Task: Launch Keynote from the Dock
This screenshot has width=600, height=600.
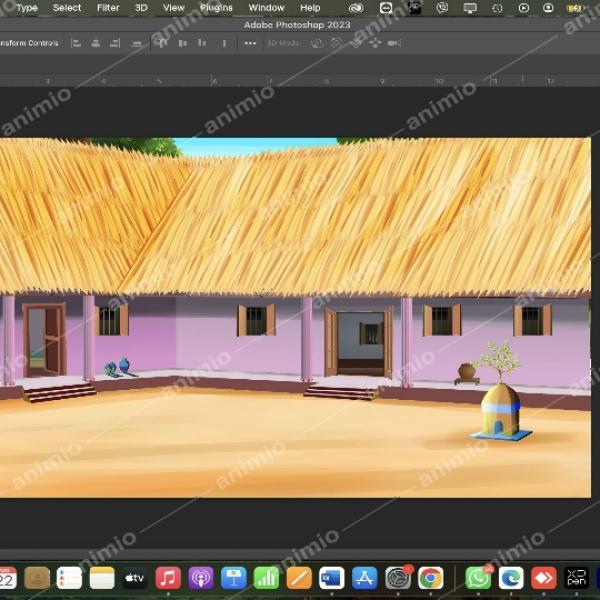Action: click(233, 578)
